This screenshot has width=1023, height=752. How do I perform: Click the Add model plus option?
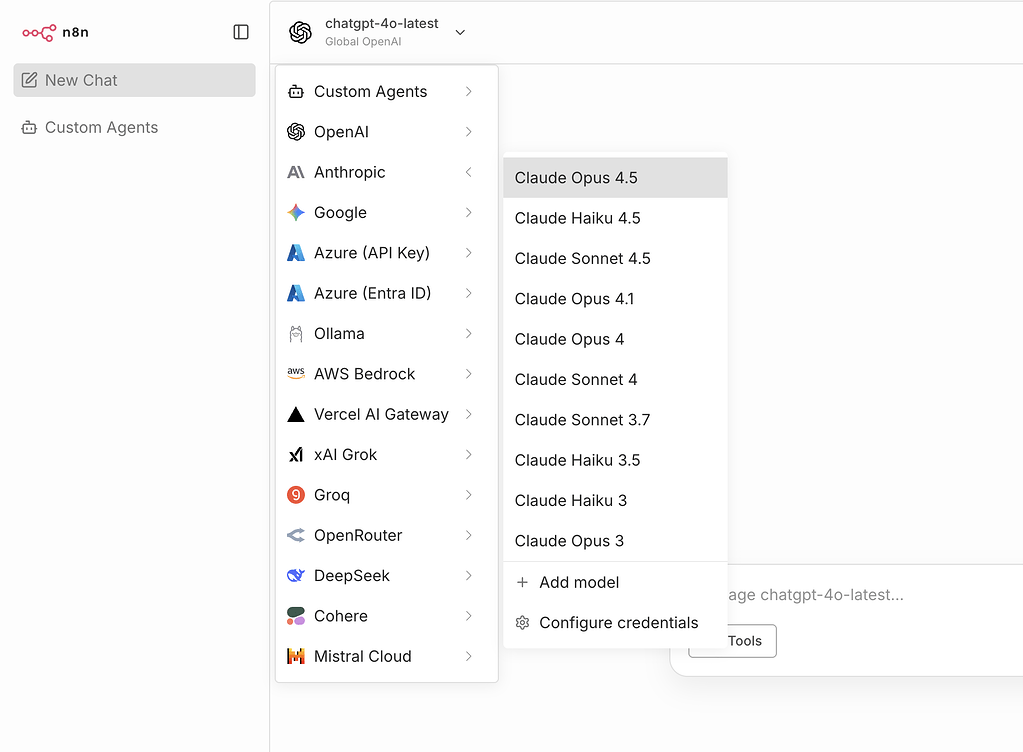(x=568, y=582)
